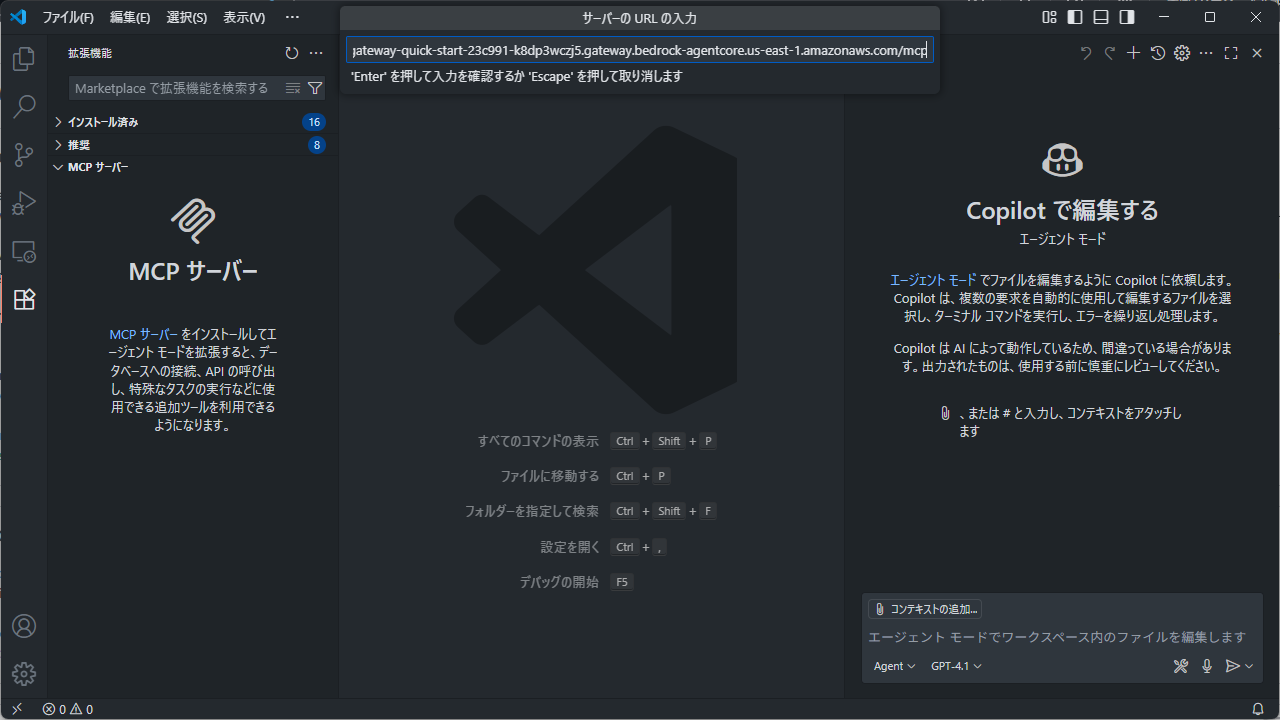
Task: Expand the 推奨 section
Action: [190, 145]
